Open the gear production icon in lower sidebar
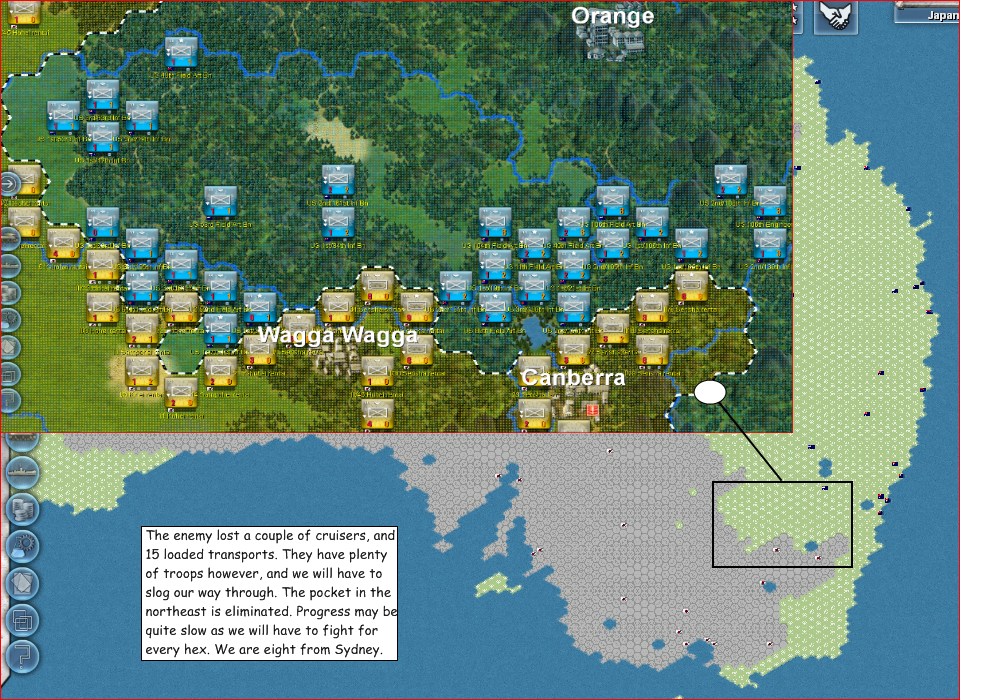 point(22,546)
